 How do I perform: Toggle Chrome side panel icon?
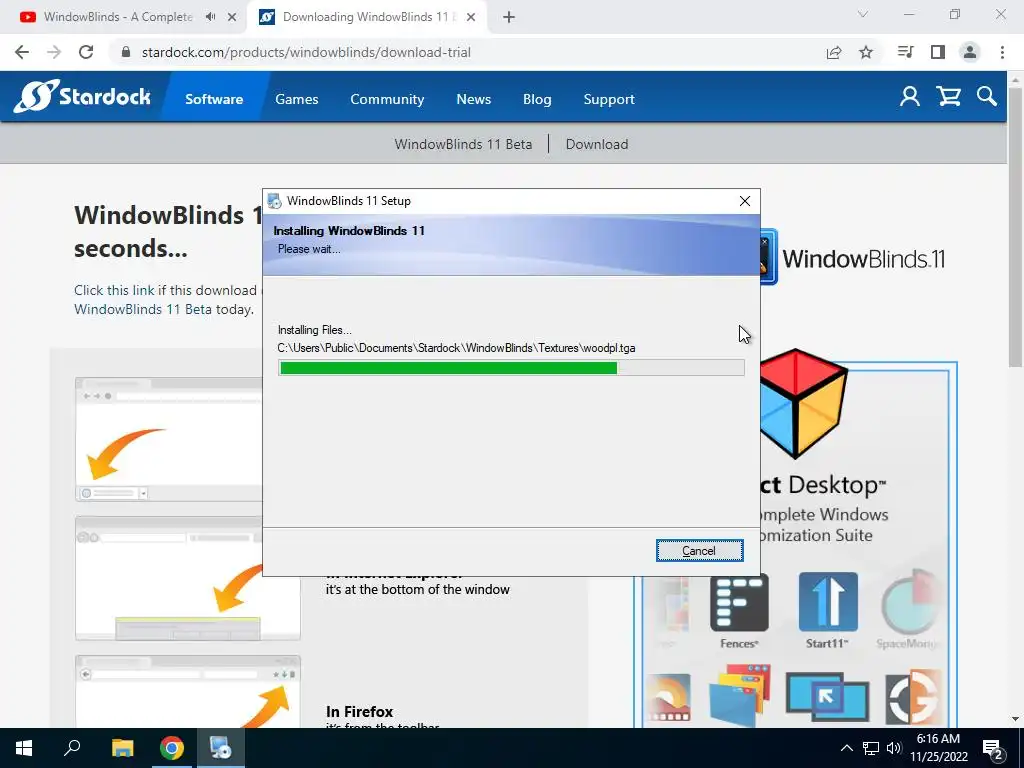pyautogui.click(x=938, y=52)
